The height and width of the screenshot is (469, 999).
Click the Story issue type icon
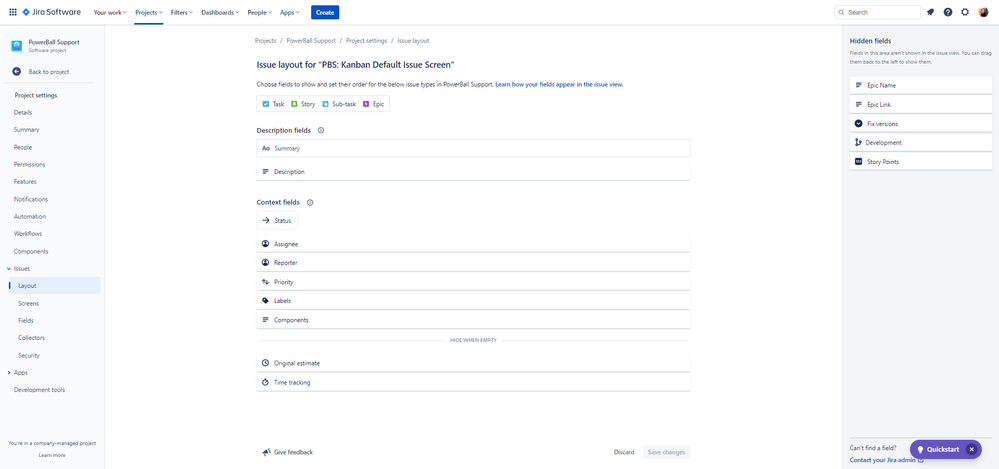294,104
